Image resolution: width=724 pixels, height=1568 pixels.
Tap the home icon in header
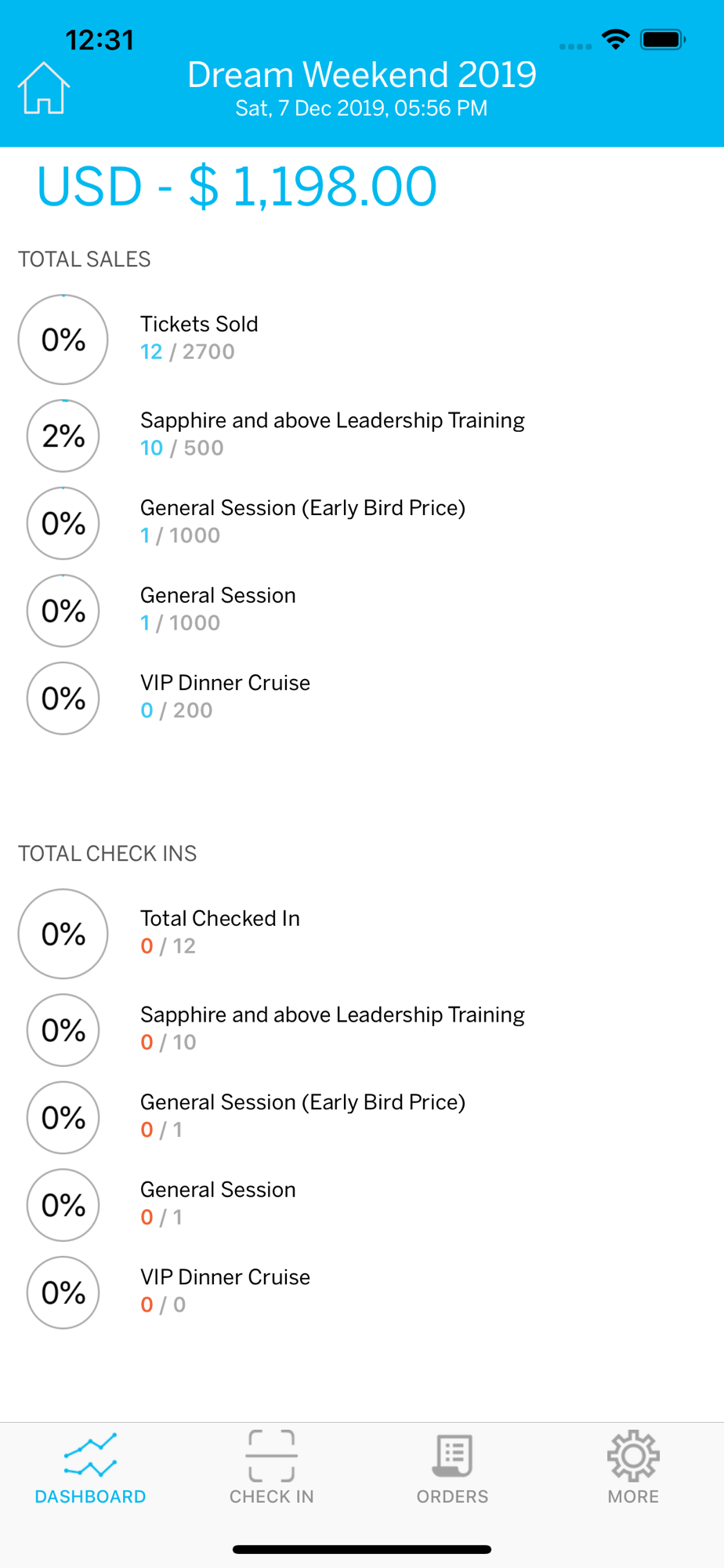pos(44,88)
